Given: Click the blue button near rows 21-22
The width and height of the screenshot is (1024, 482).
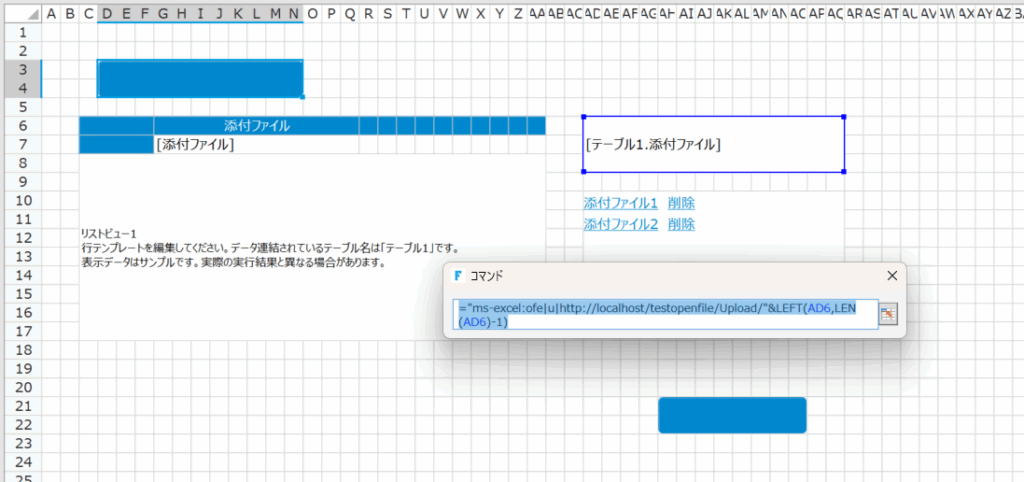Looking at the screenshot, I should (732, 415).
